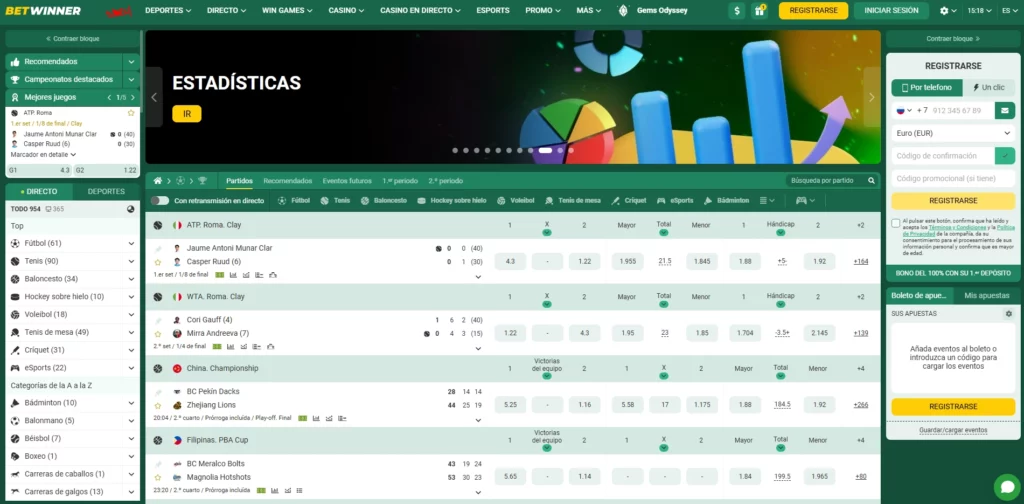Open the Gems Odyssey promo

tap(652, 10)
